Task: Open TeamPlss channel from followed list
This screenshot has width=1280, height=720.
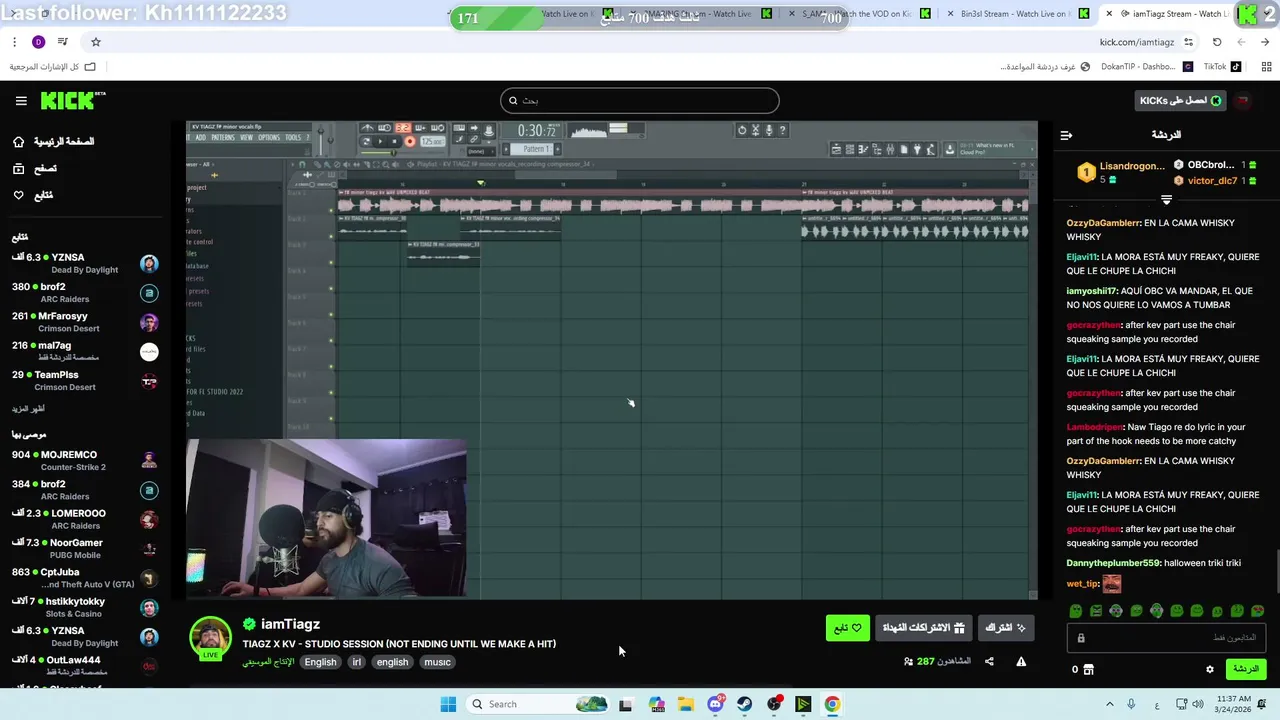Action: click(x=85, y=380)
